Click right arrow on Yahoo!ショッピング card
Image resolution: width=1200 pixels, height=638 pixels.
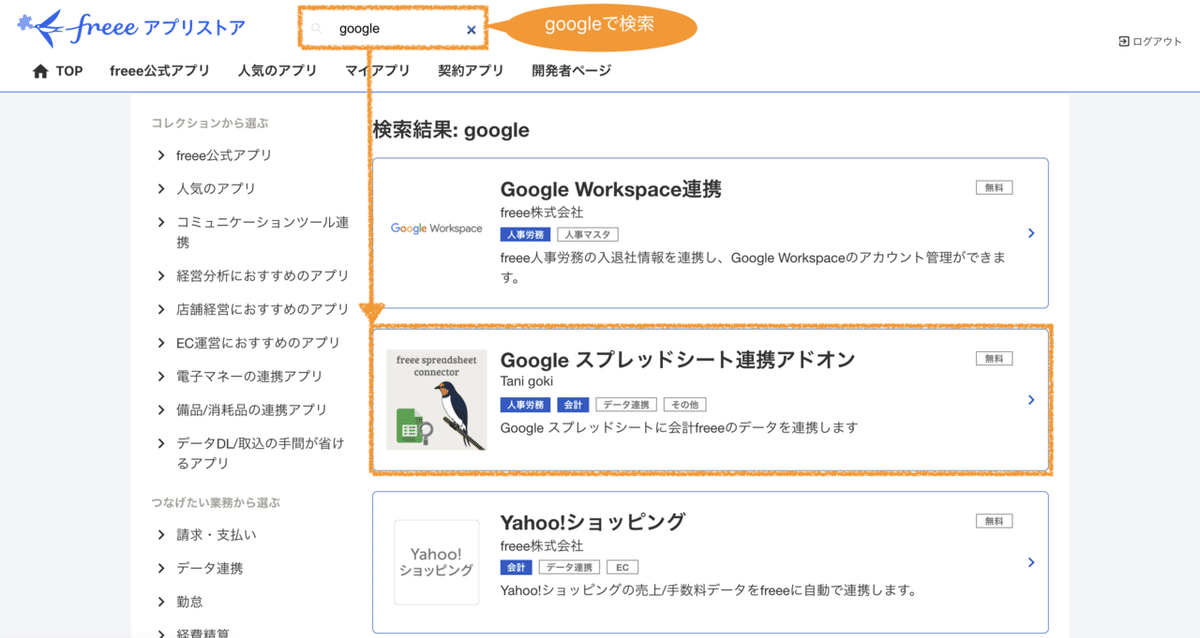pyautogui.click(x=1031, y=563)
